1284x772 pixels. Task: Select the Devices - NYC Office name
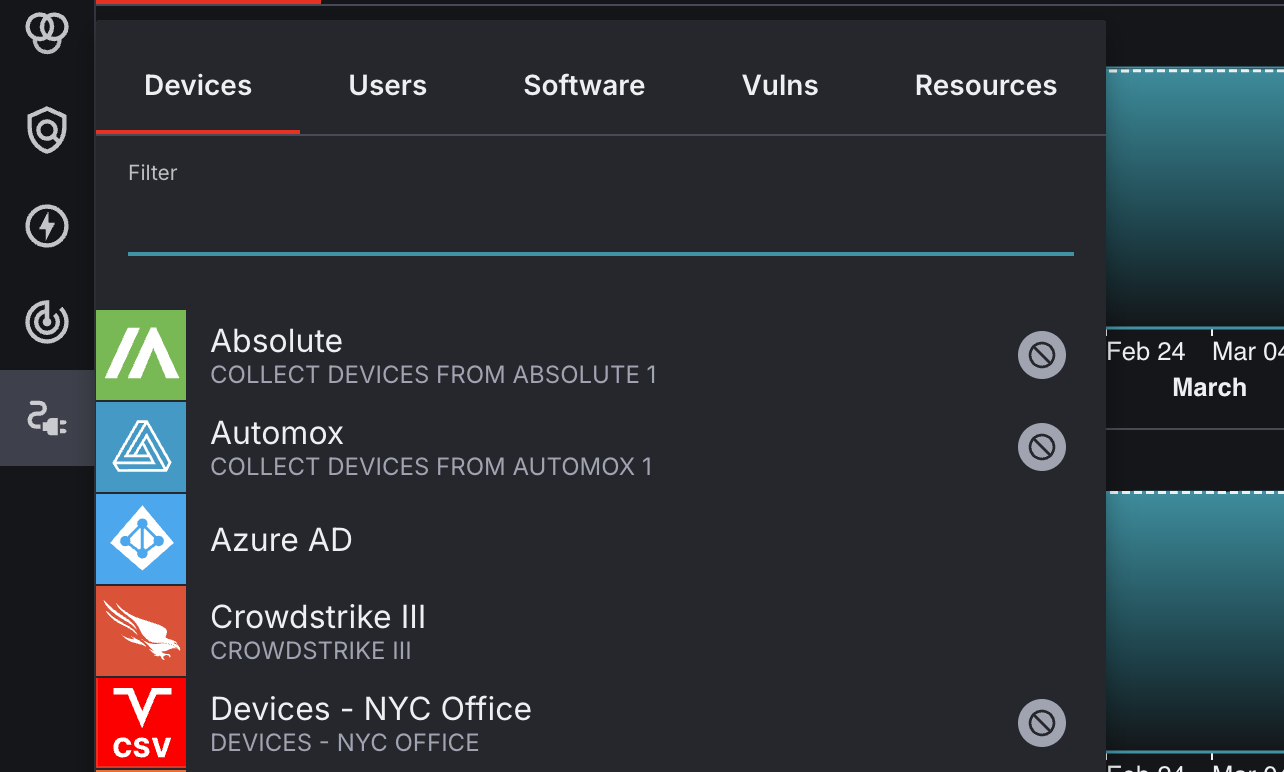[371, 709]
